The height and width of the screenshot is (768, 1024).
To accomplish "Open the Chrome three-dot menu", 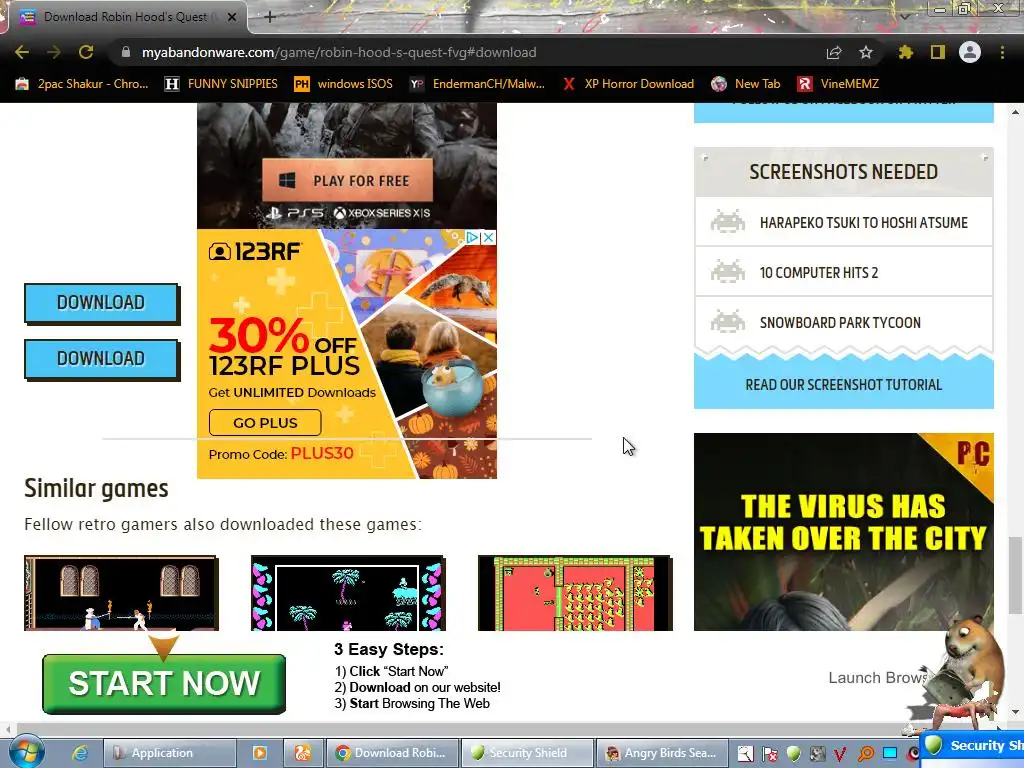I will coord(1002,52).
